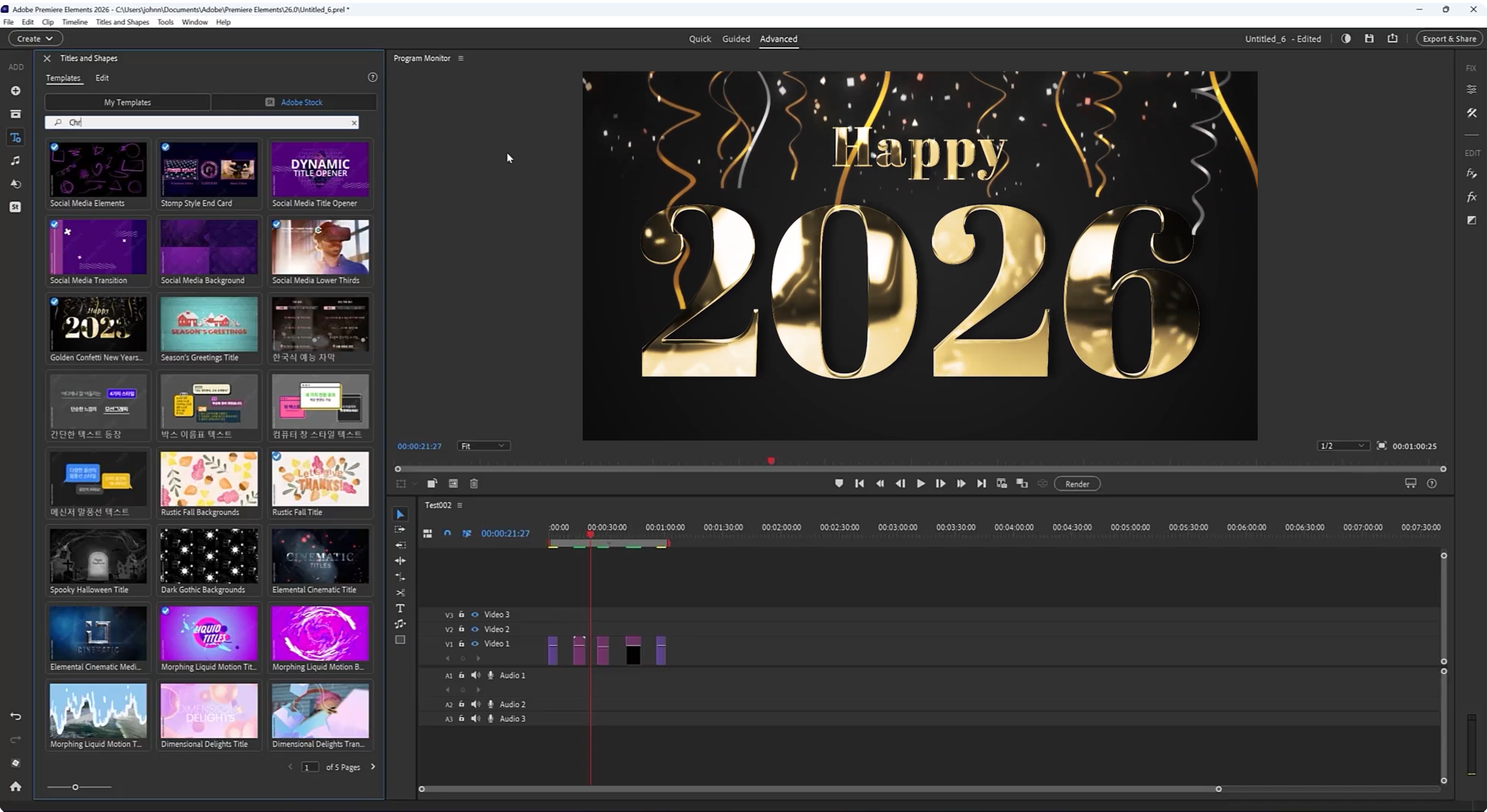Open the Effects fx panel icon
This screenshot has width=1487, height=812.
click(1471, 197)
